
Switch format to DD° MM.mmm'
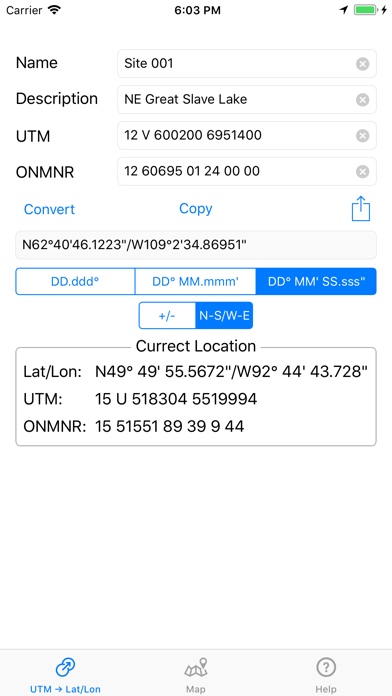tap(195, 281)
